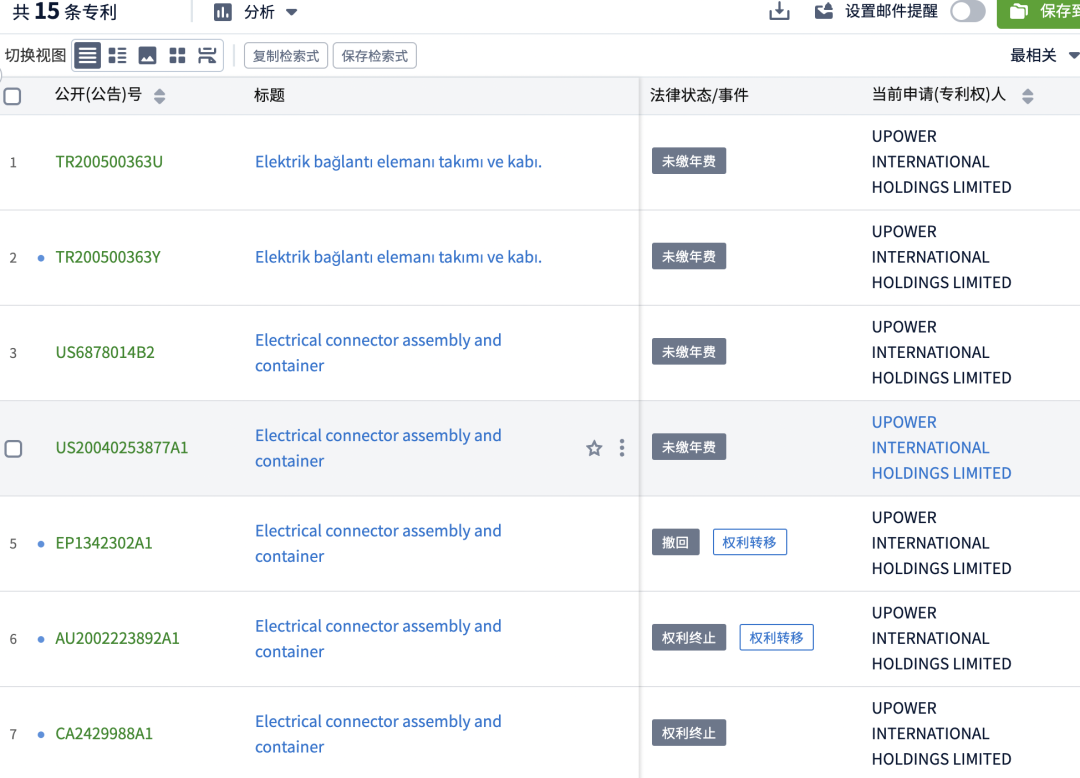Click 权利转移 tag for AU2002223892A1

pyautogui.click(x=776, y=638)
